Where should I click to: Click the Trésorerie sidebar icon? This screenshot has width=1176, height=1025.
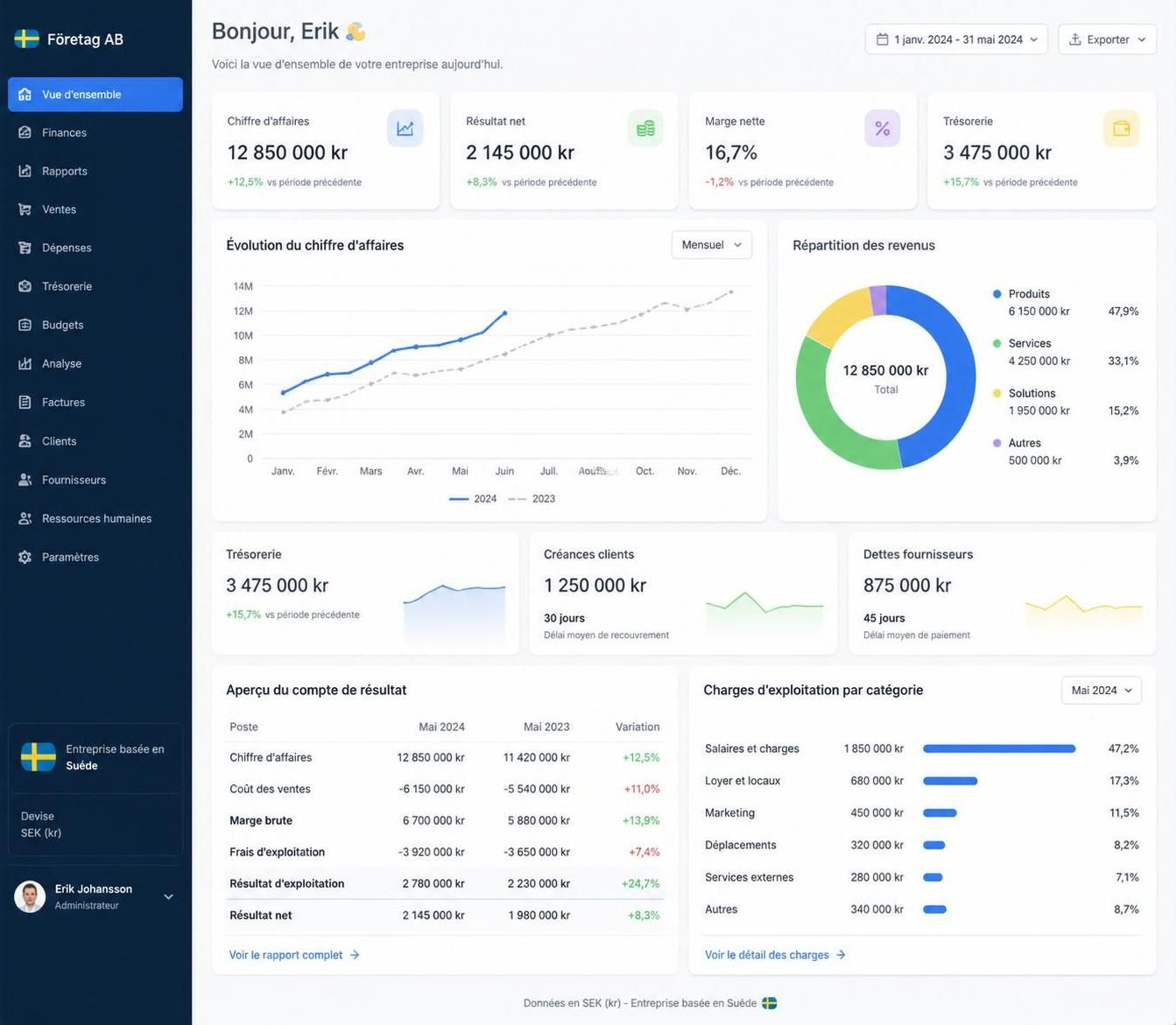pyautogui.click(x=25, y=286)
